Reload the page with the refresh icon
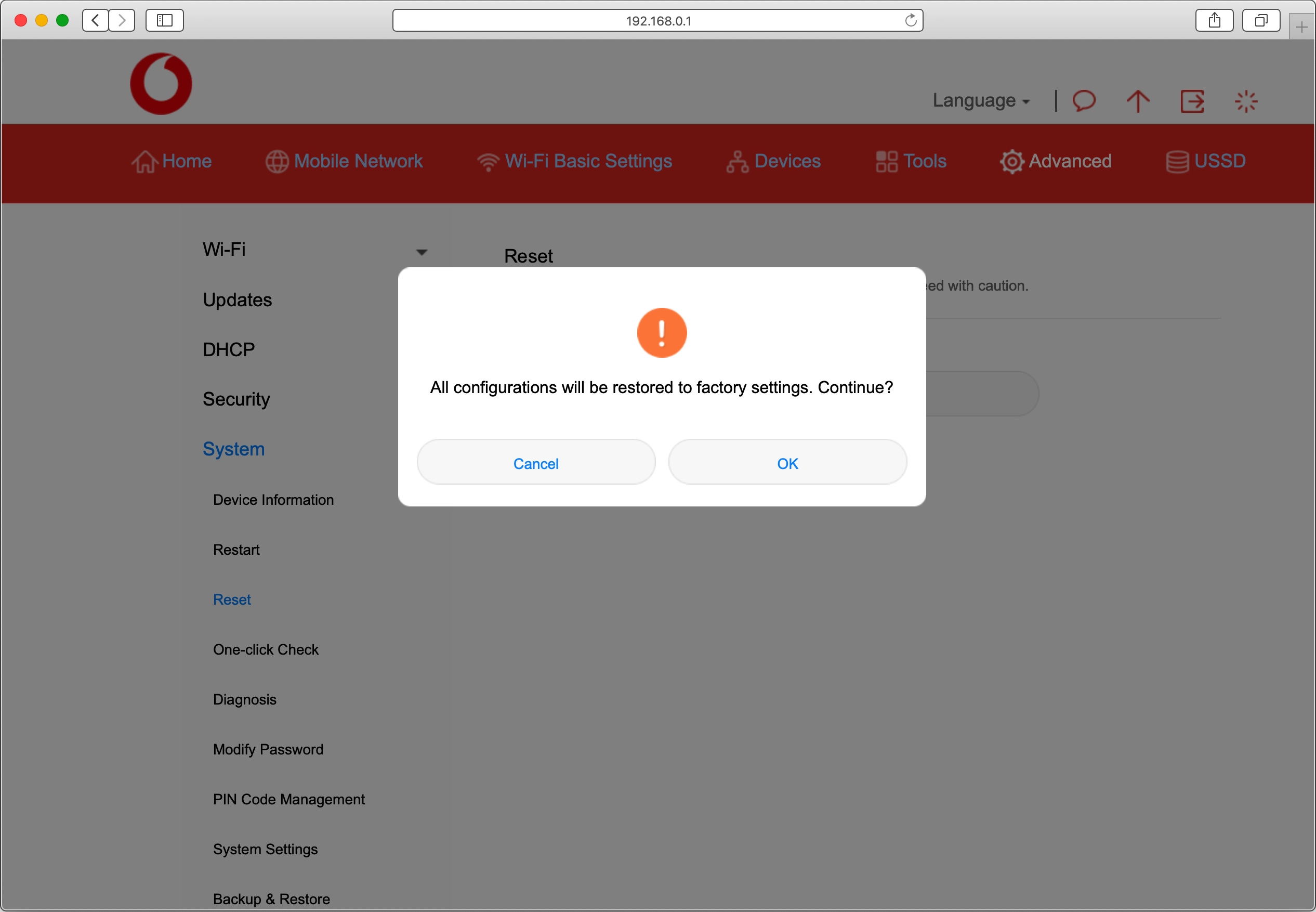Screen dimensions: 1316x912 click(x=911, y=21)
